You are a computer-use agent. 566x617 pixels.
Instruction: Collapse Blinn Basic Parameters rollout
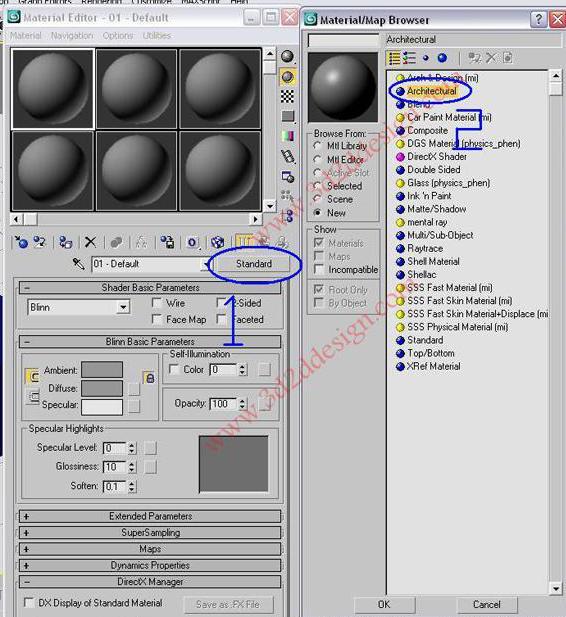pyautogui.click(x=150, y=342)
